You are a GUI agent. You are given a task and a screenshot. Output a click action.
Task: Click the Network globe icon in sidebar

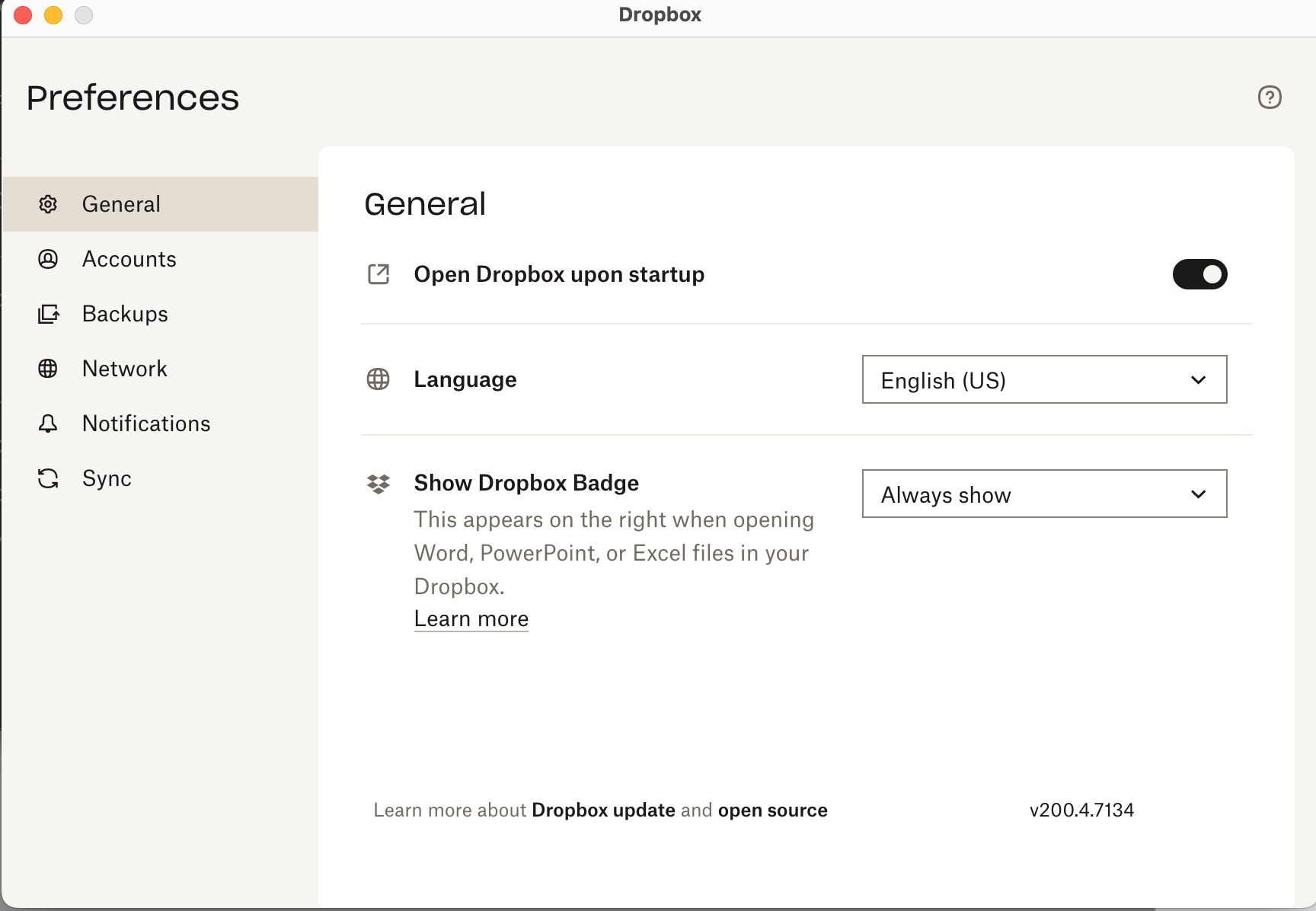pyautogui.click(x=48, y=369)
